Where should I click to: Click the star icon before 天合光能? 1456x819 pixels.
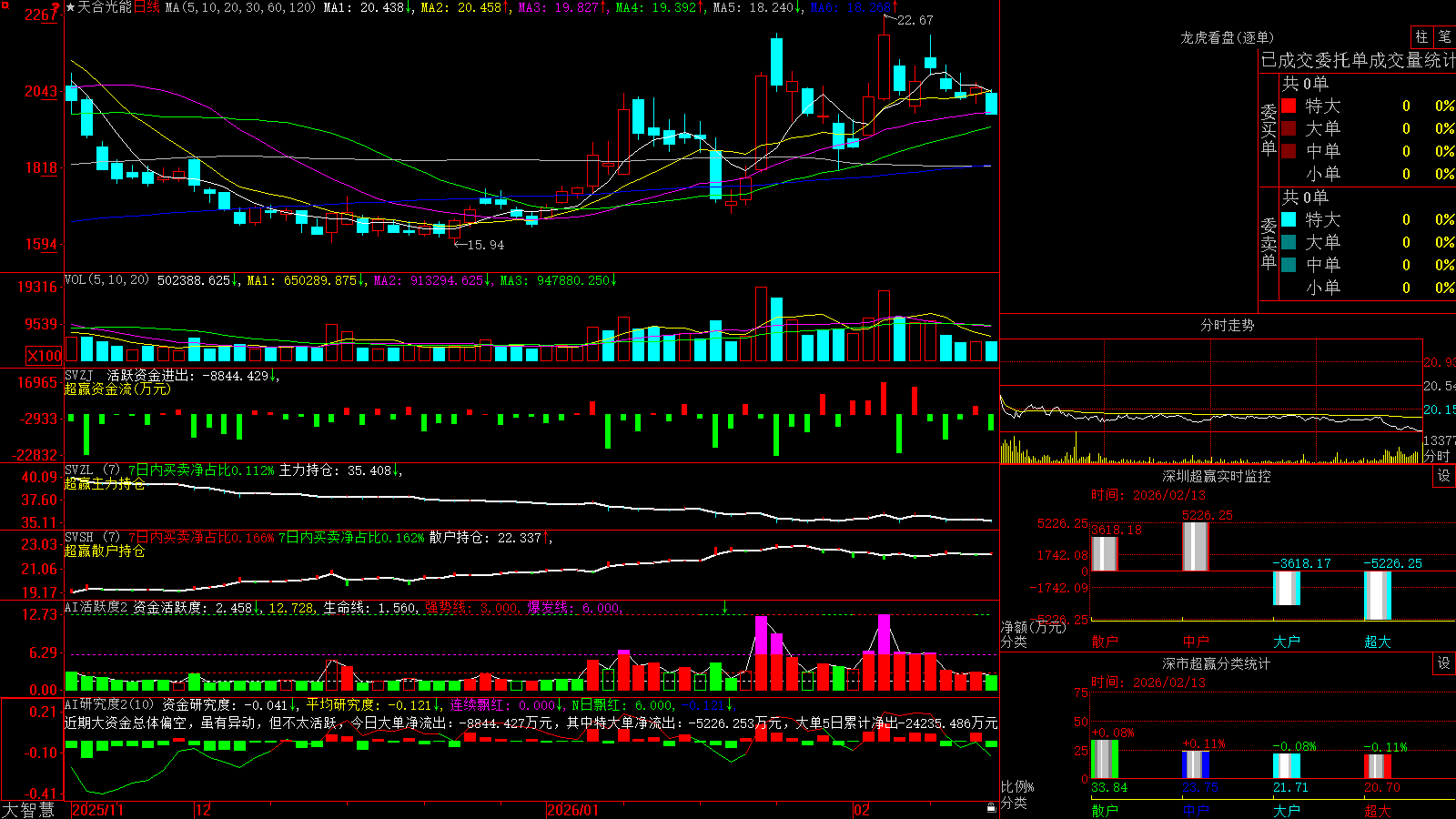(x=71, y=7)
